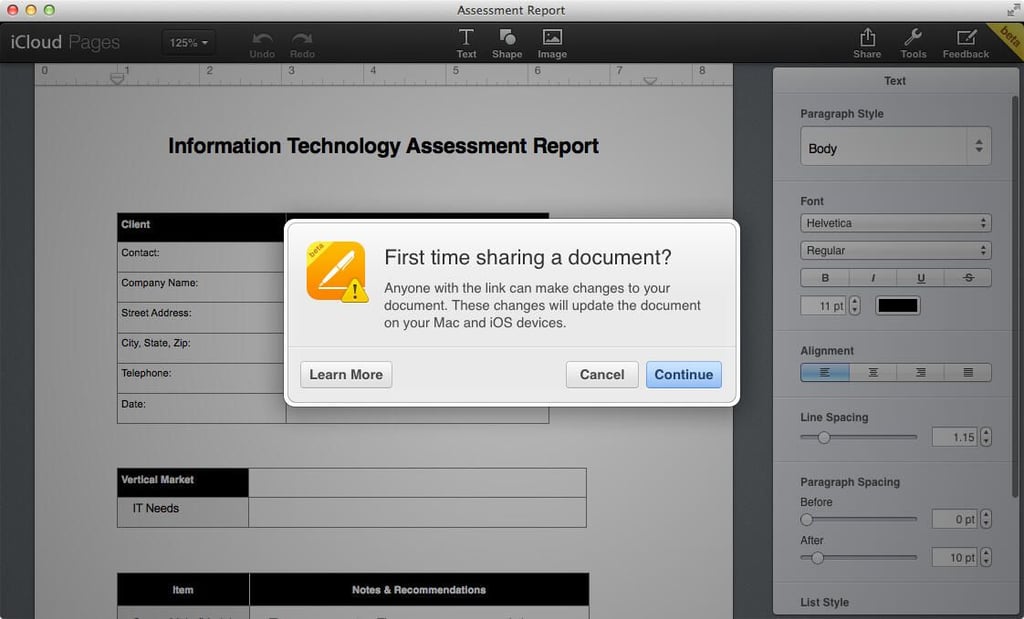
Task: Click the Learn More button
Action: click(x=346, y=375)
